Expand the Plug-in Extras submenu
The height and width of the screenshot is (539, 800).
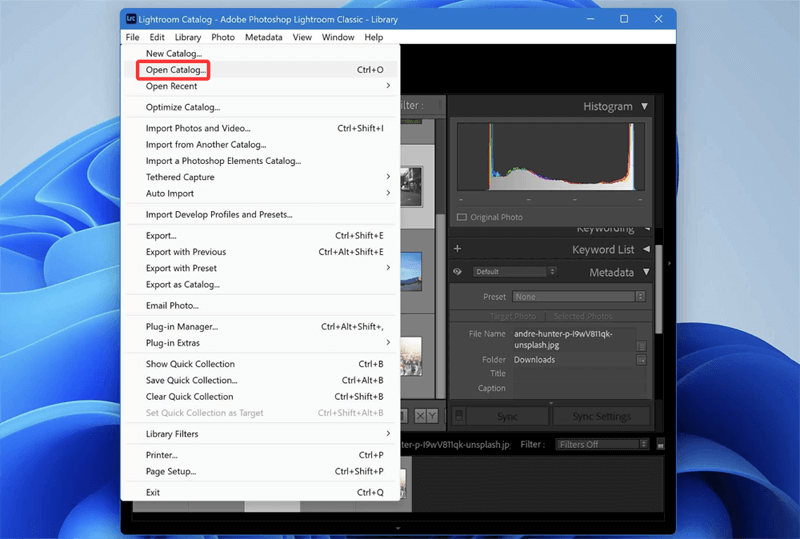point(260,343)
